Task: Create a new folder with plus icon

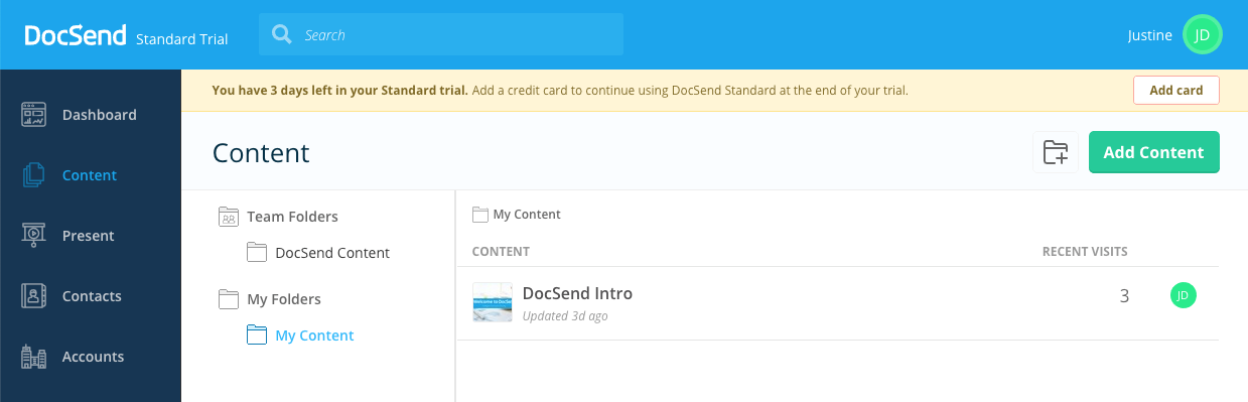Action: 1055,152
